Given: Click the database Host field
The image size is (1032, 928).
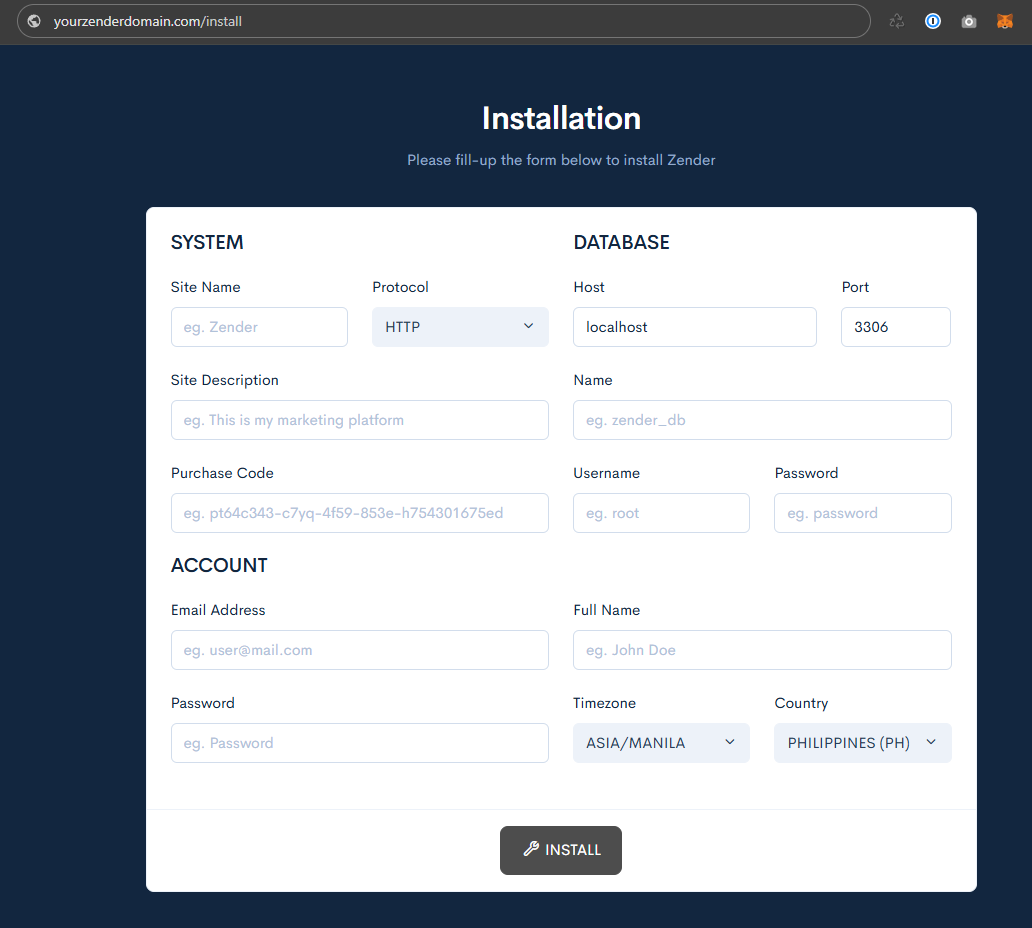Looking at the screenshot, I should [x=694, y=327].
